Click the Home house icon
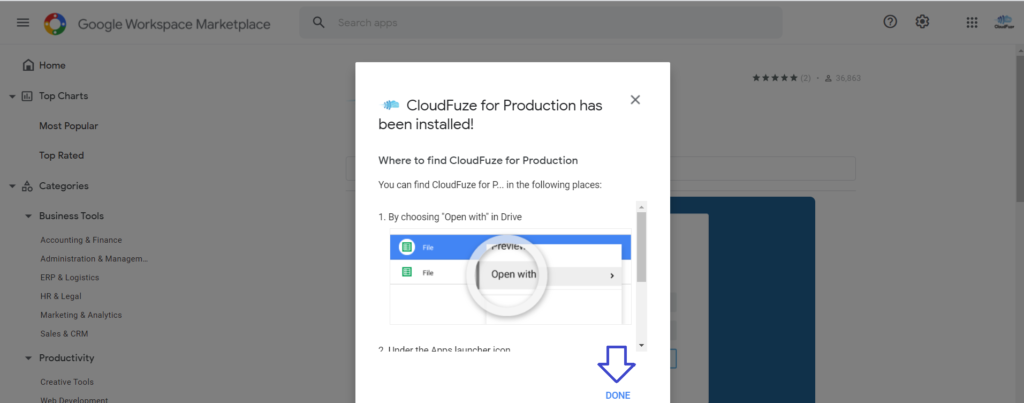The height and width of the screenshot is (403, 1024). tap(27, 65)
